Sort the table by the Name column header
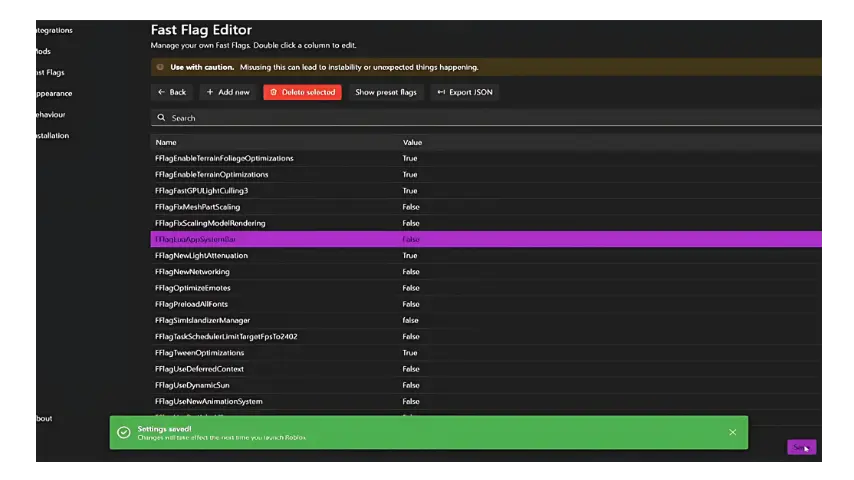This screenshot has width=854, height=480. tap(166, 142)
